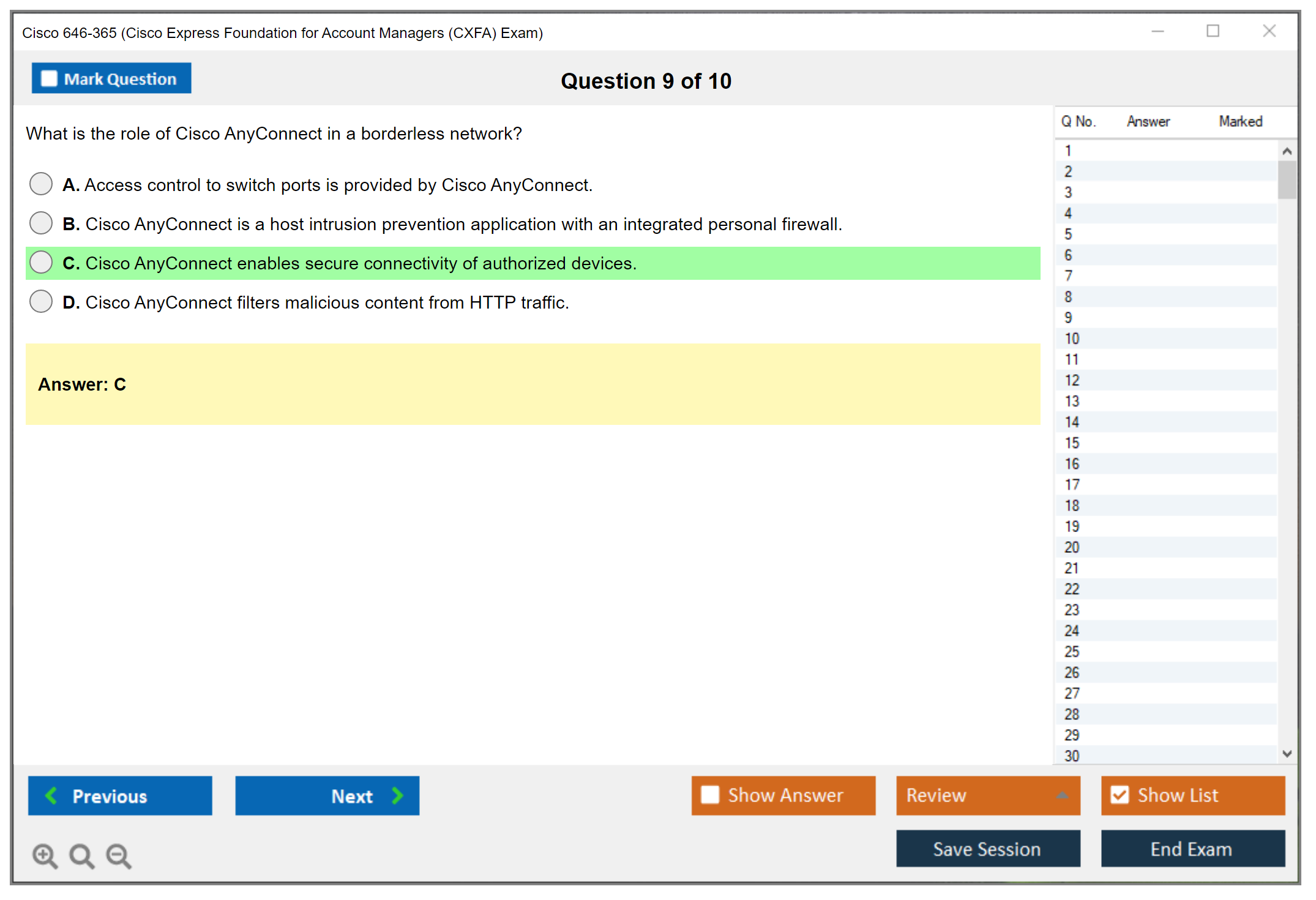Select question 9 row in list
Screen dimensions: 1316x900
coord(1068,318)
